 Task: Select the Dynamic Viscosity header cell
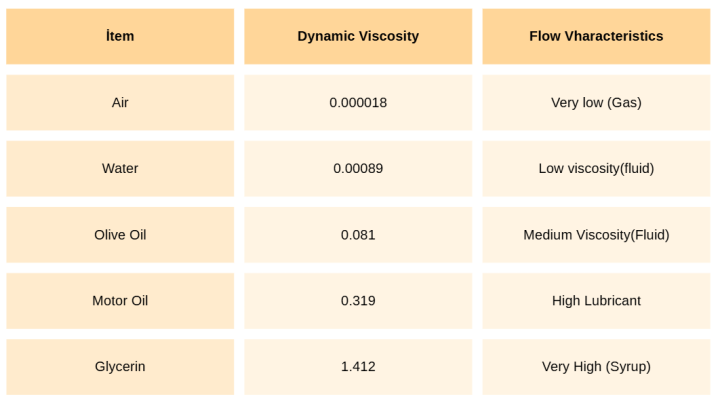click(x=358, y=36)
